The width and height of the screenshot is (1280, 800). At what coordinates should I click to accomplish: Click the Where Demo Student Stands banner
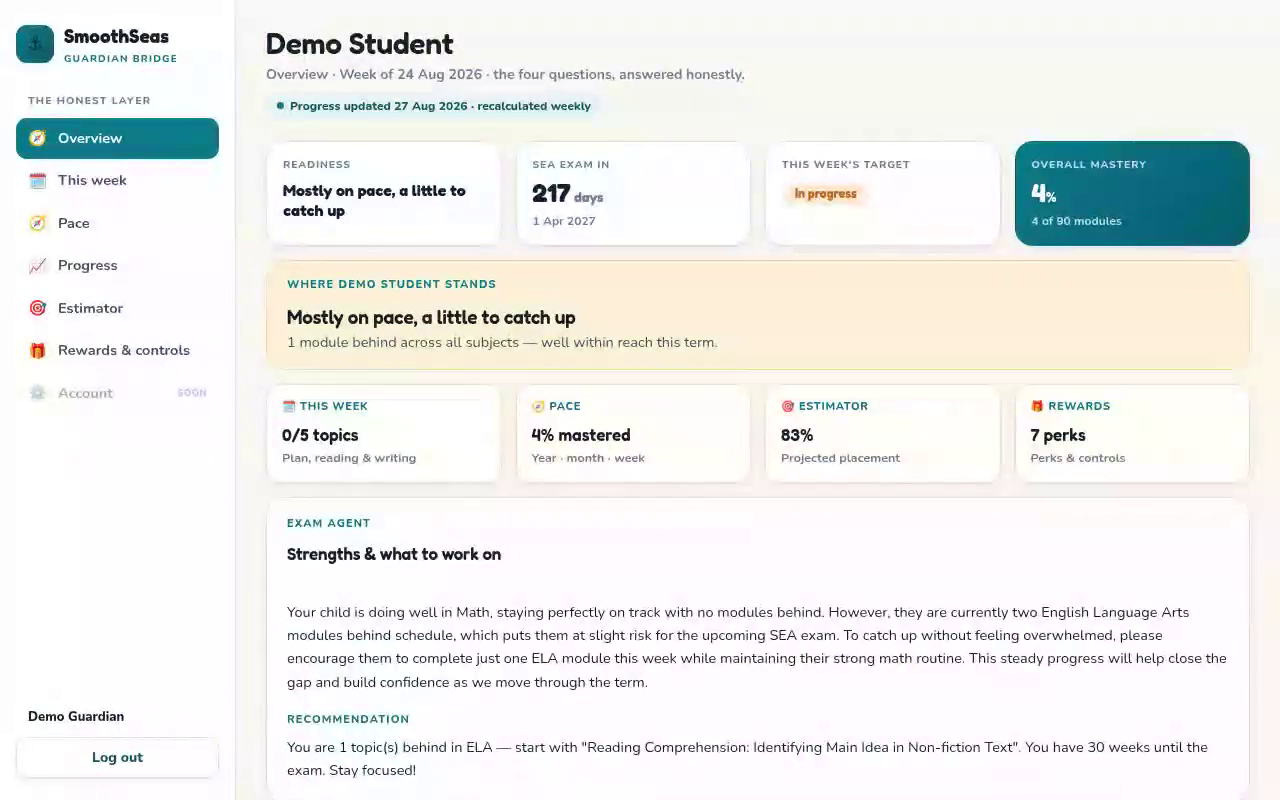click(x=758, y=315)
